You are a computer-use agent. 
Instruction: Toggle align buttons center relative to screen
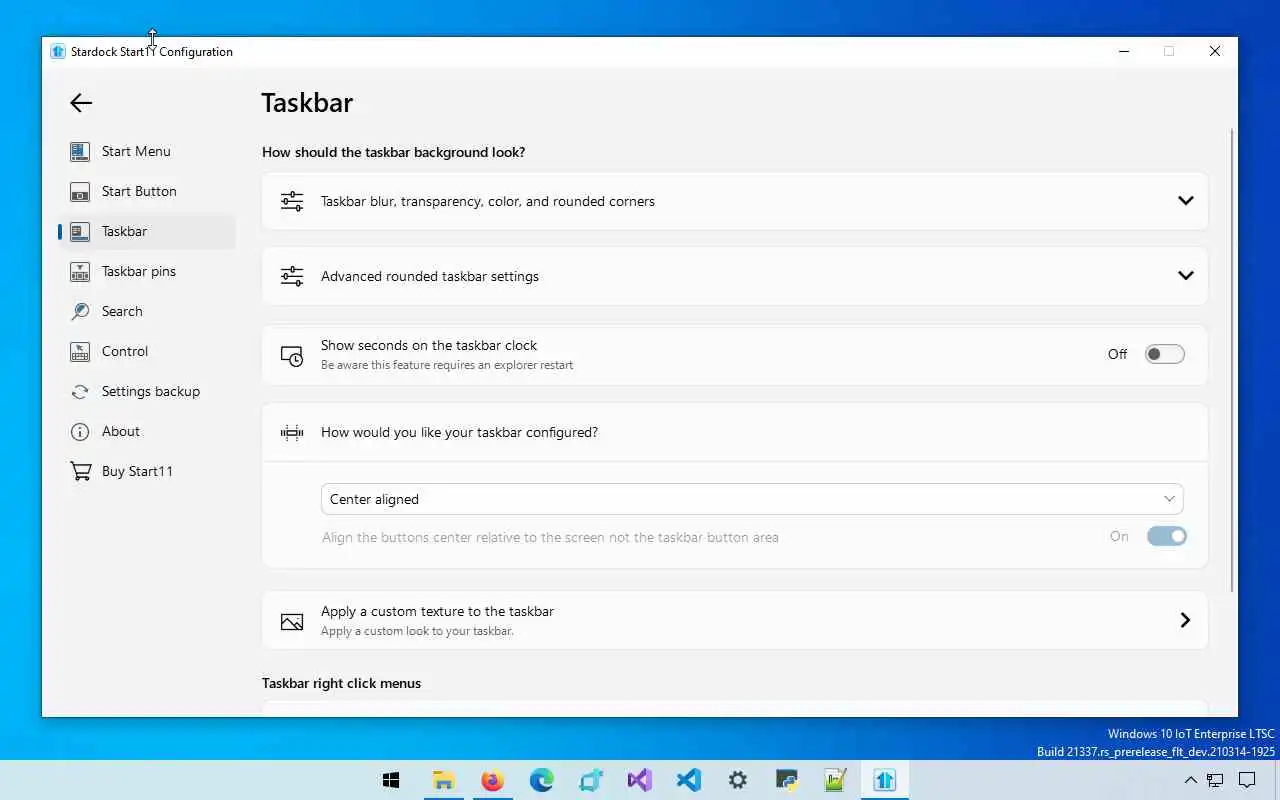[x=1166, y=536]
